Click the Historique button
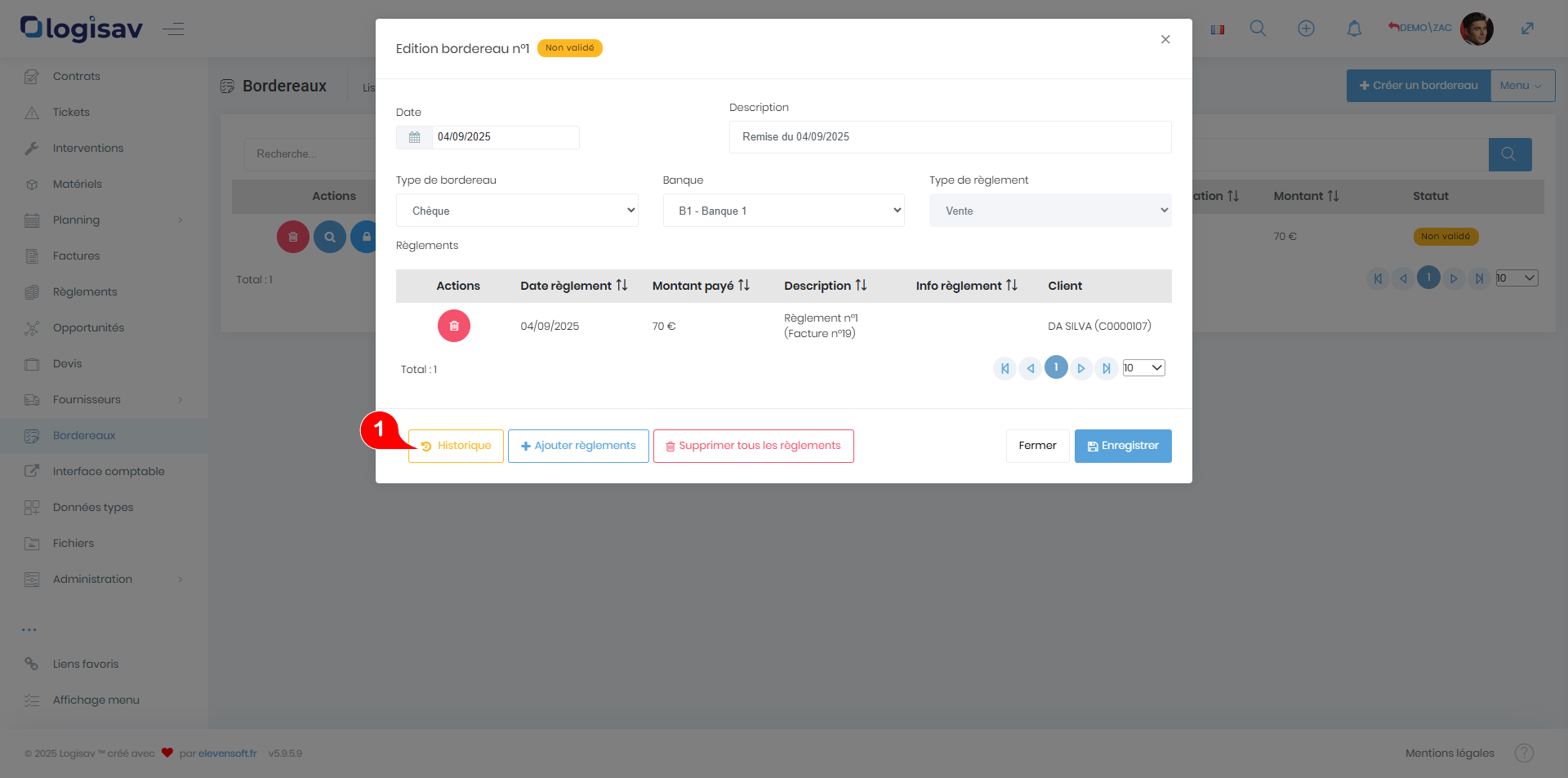 click(x=456, y=446)
